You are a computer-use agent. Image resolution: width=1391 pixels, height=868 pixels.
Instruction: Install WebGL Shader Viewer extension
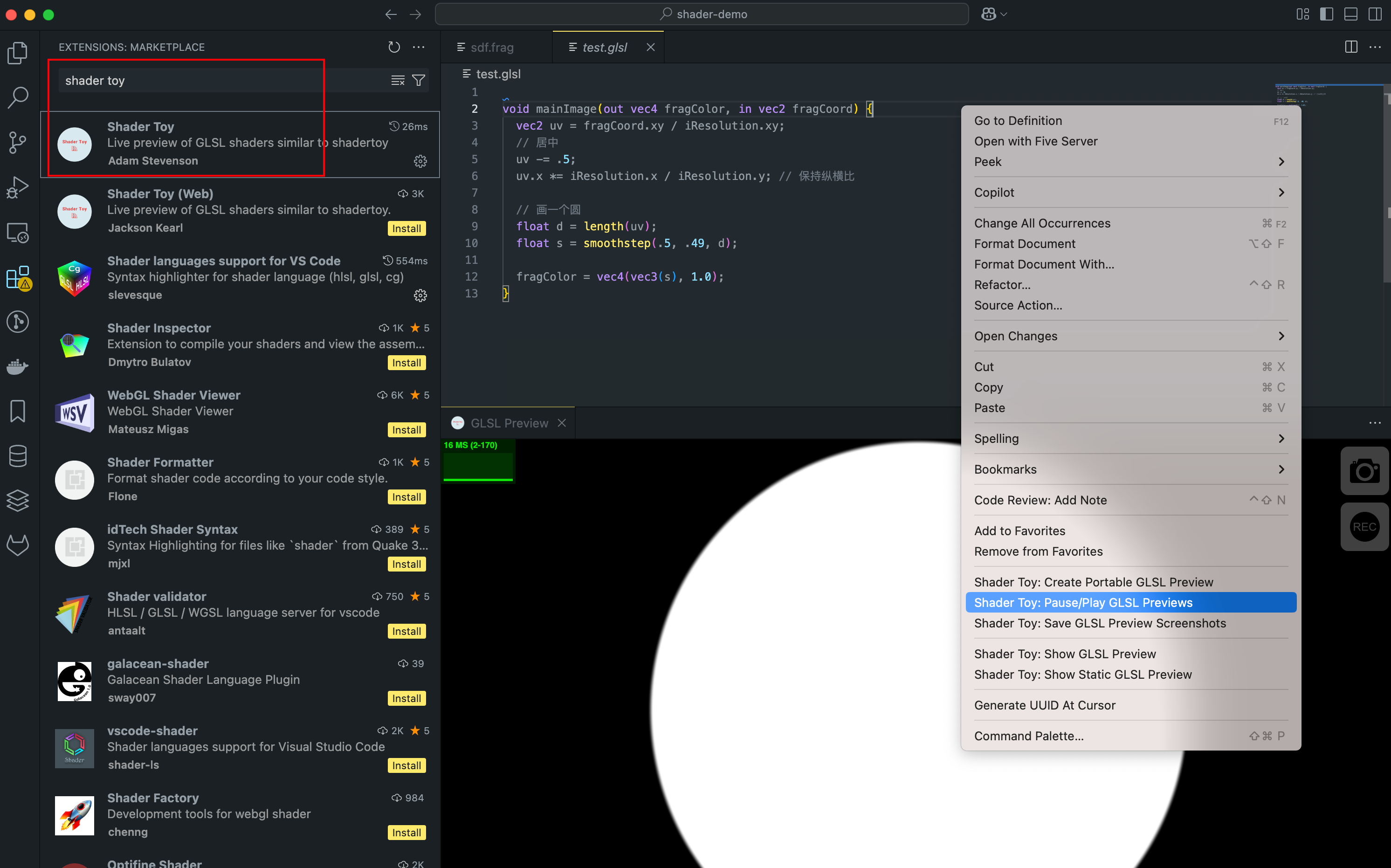(x=406, y=430)
